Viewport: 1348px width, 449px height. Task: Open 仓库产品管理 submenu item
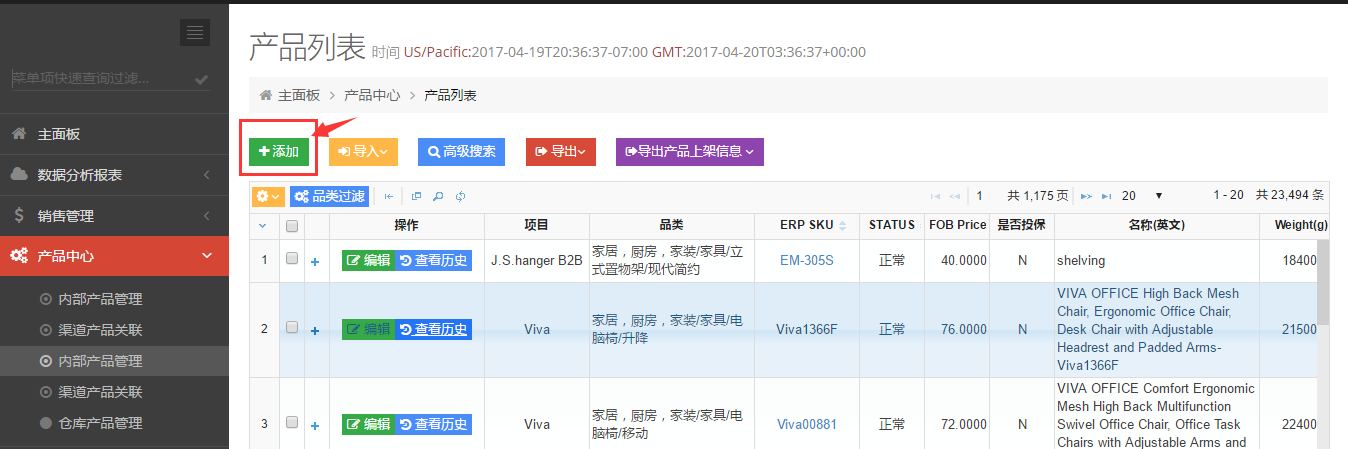tap(99, 423)
